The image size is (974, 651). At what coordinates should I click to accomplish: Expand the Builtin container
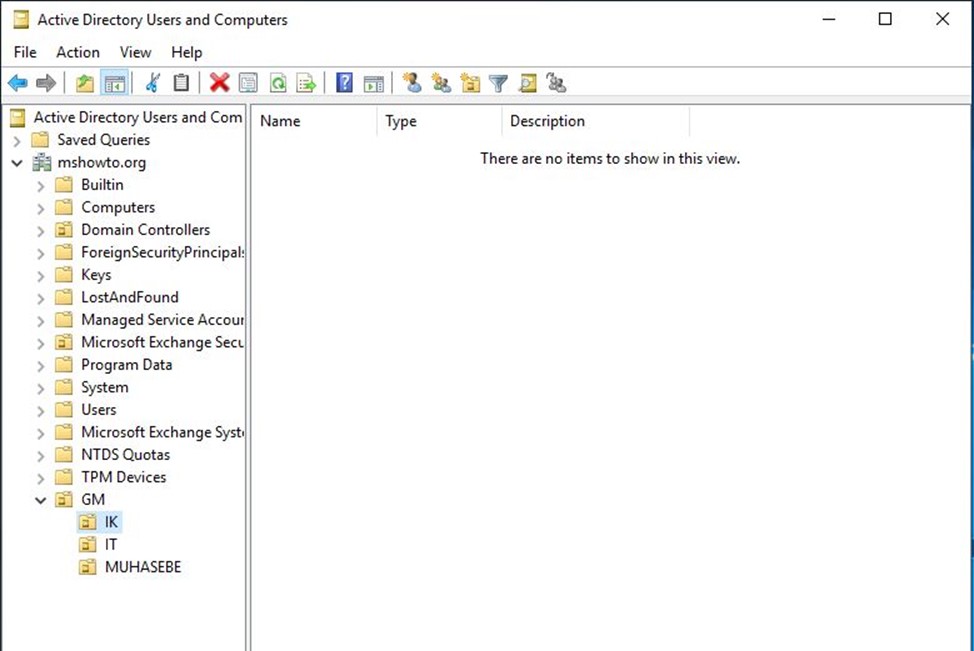41,186
